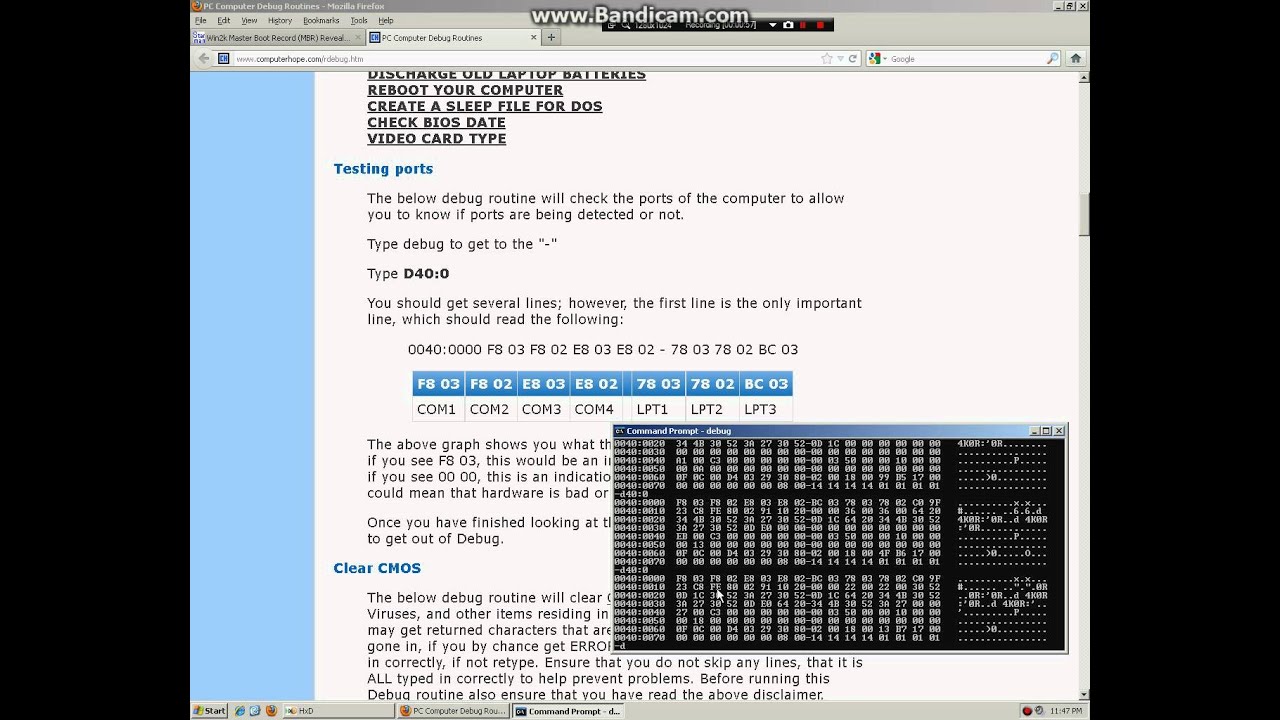The width and height of the screenshot is (1280, 720).
Task: Open the View menu
Action: pyautogui.click(x=249, y=20)
